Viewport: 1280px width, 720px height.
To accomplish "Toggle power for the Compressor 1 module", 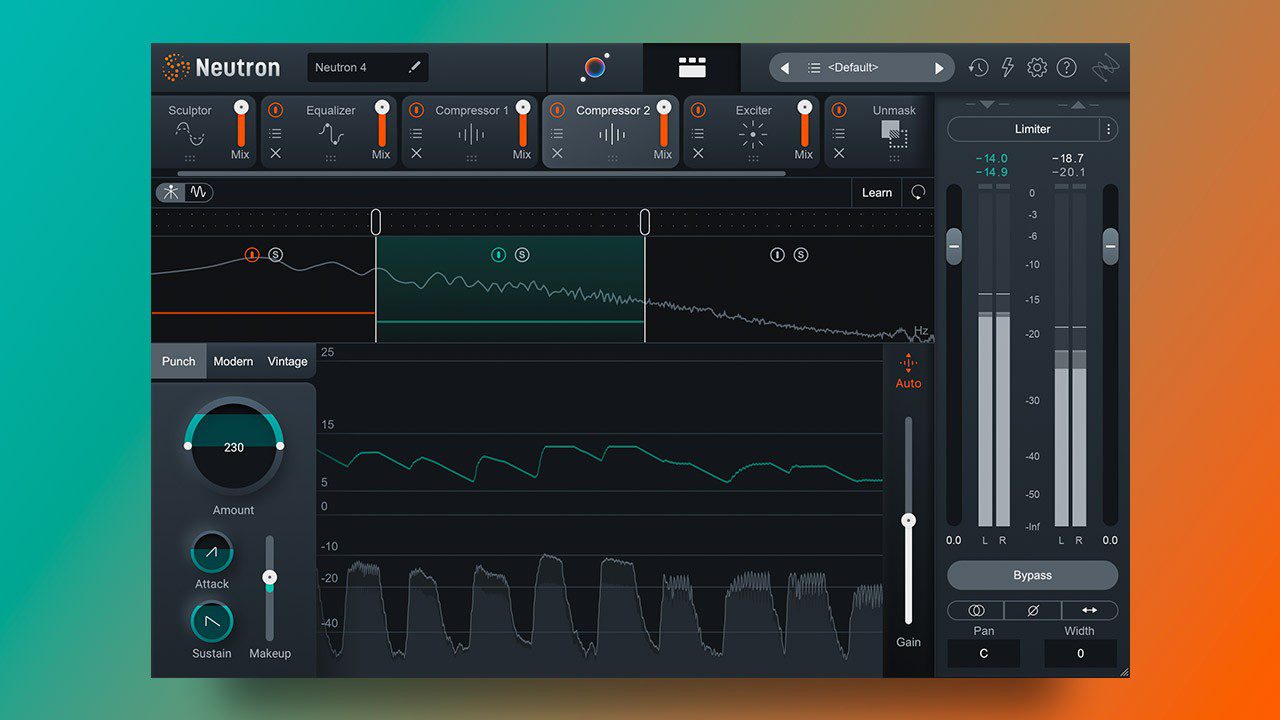I will point(416,110).
